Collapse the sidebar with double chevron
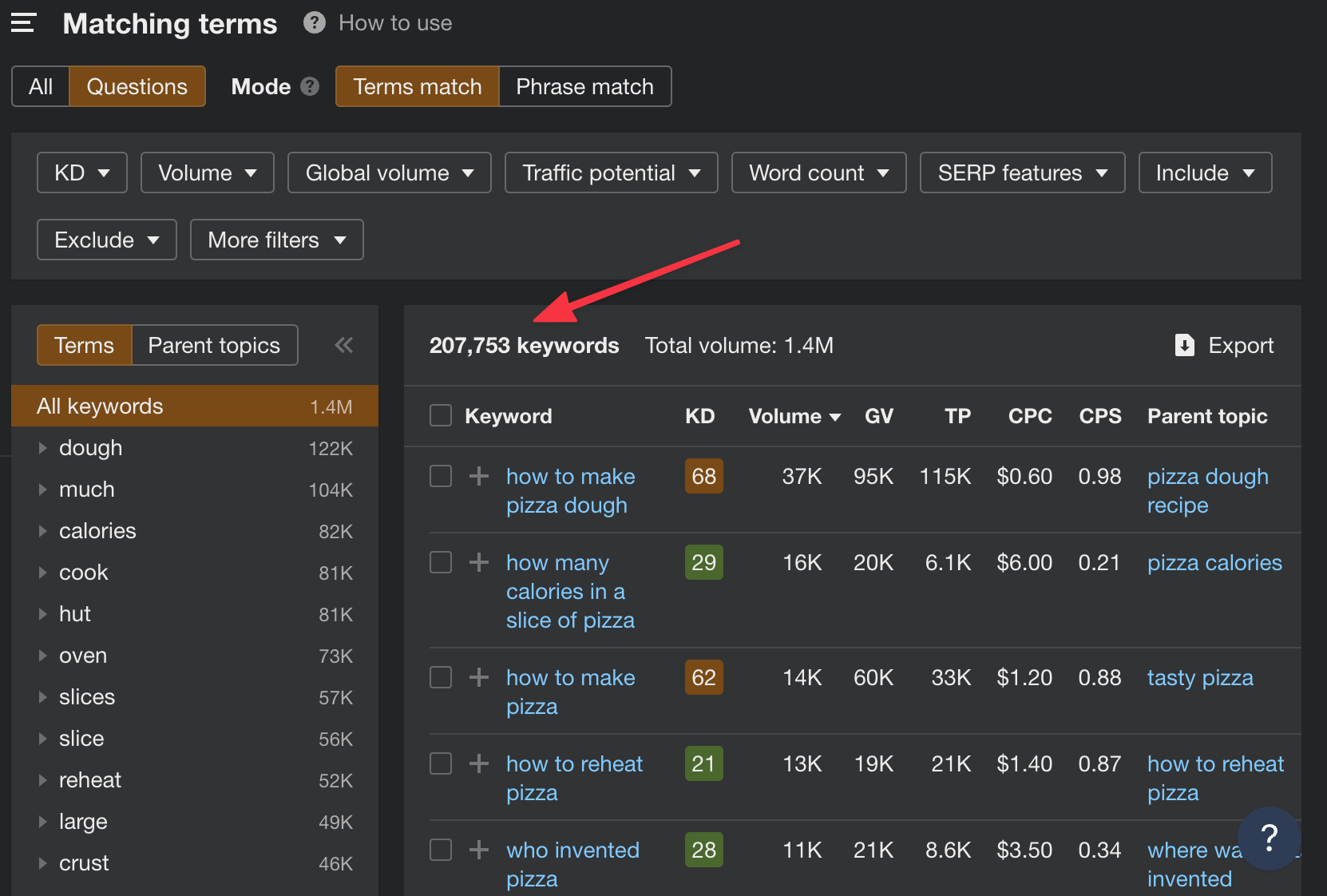The height and width of the screenshot is (896, 1327). [344, 345]
